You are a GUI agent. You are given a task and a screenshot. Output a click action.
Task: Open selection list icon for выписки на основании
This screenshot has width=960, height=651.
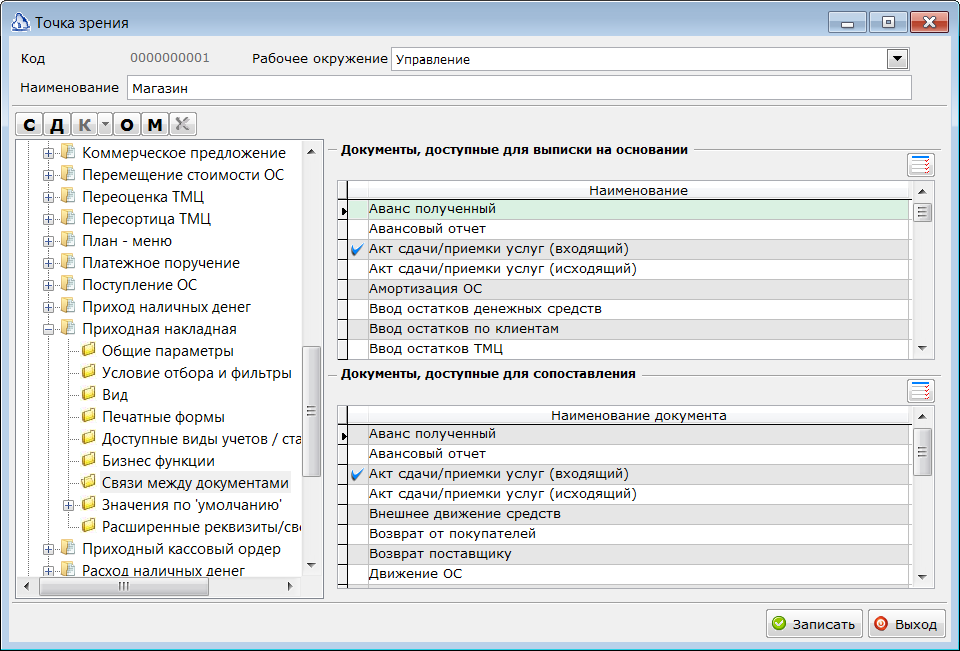pyautogui.click(x=920, y=165)
